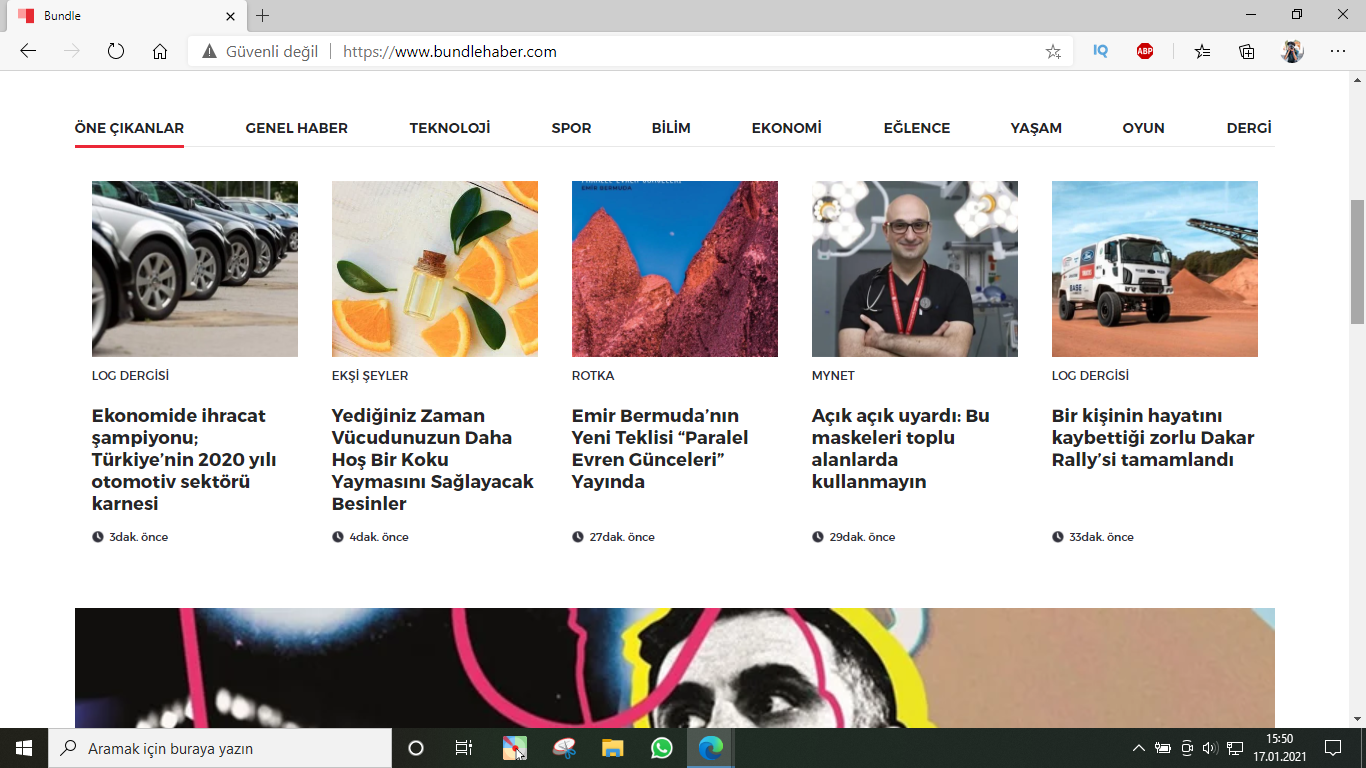The width and height of the screenshot is (1366, 768).
Task: Open the ABP ad blocker extension
Action: [1145, 51]
